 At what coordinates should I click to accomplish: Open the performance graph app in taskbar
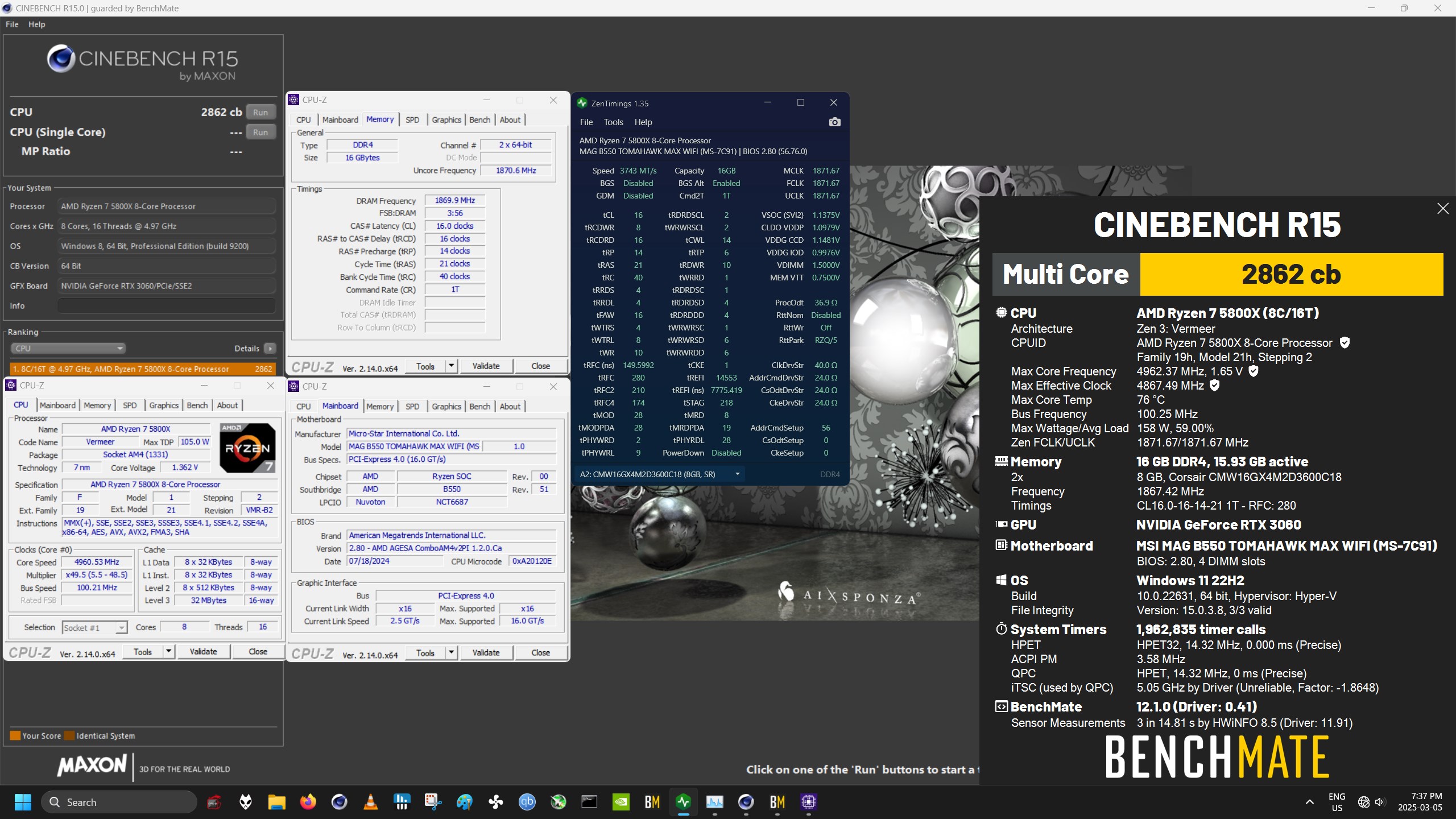point(714,802)
